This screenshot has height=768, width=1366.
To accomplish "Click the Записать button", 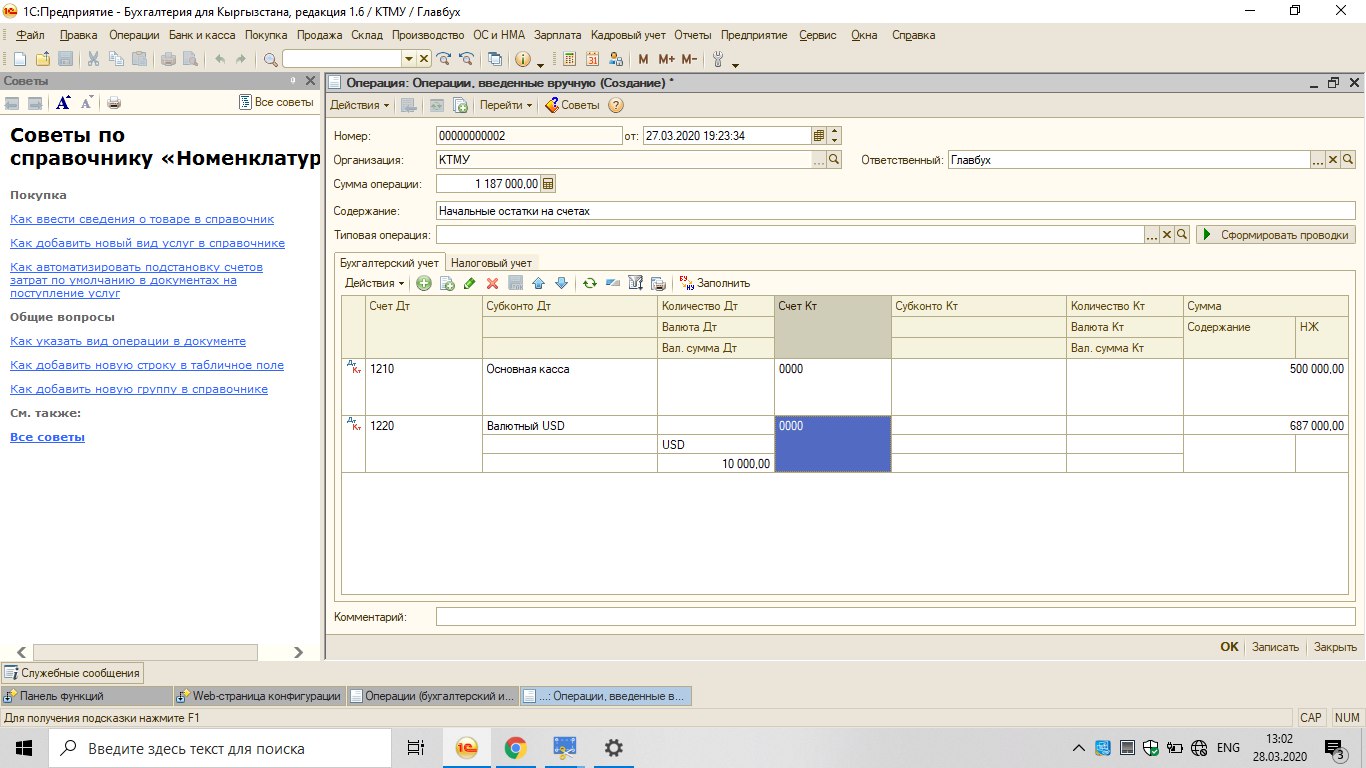I will coord(1276,647).
